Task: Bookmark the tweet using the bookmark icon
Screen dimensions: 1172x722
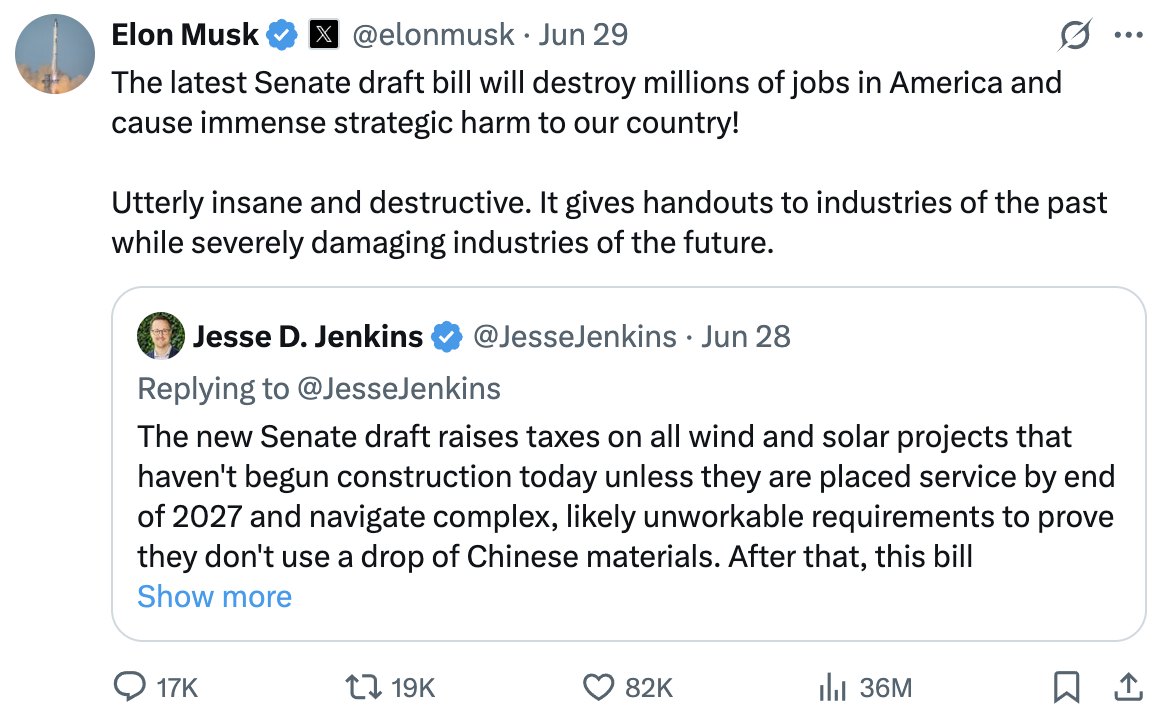Action: coord(1066,687)
